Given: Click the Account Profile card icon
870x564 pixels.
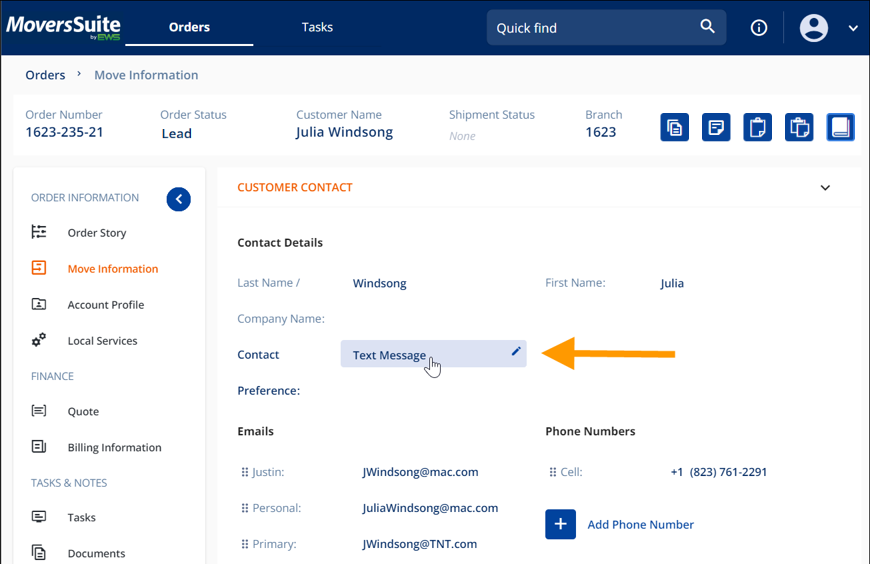Looking at the screenshot, I should pyautogui.click(x=39, y=304).
